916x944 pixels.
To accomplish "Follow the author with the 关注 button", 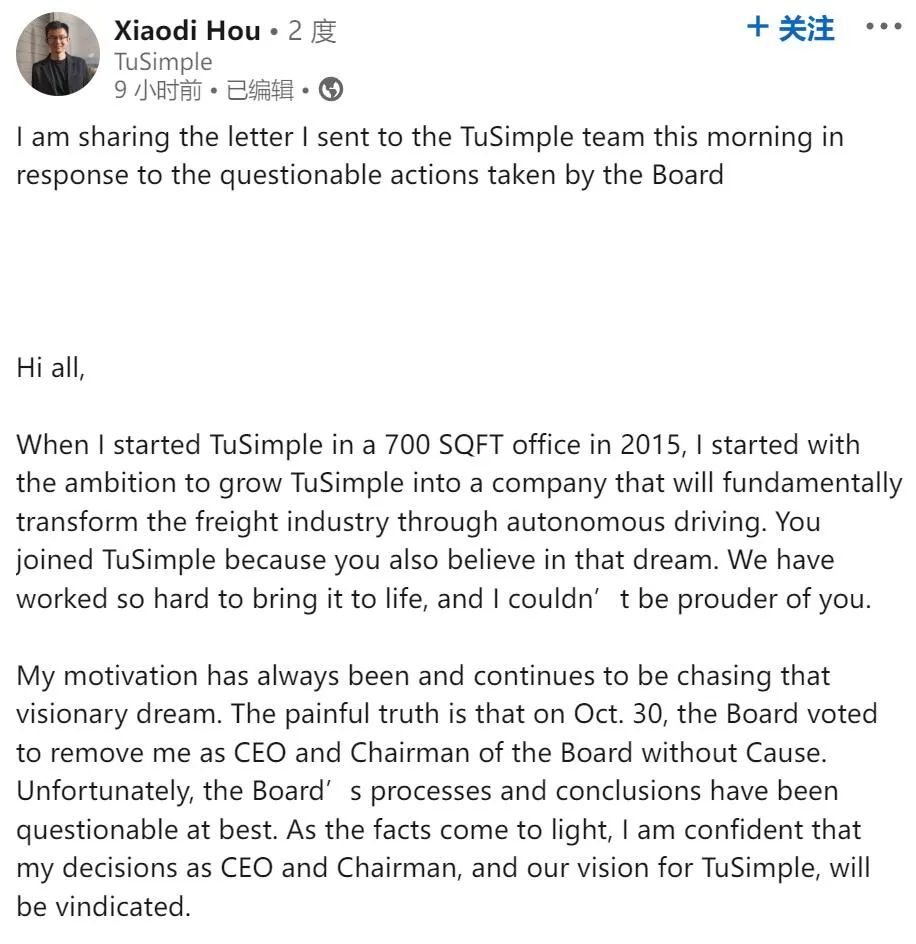I will (805, 29).
